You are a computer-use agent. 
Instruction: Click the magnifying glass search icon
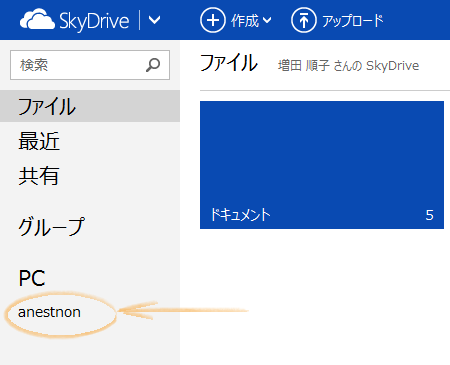[x=153, y=65]
